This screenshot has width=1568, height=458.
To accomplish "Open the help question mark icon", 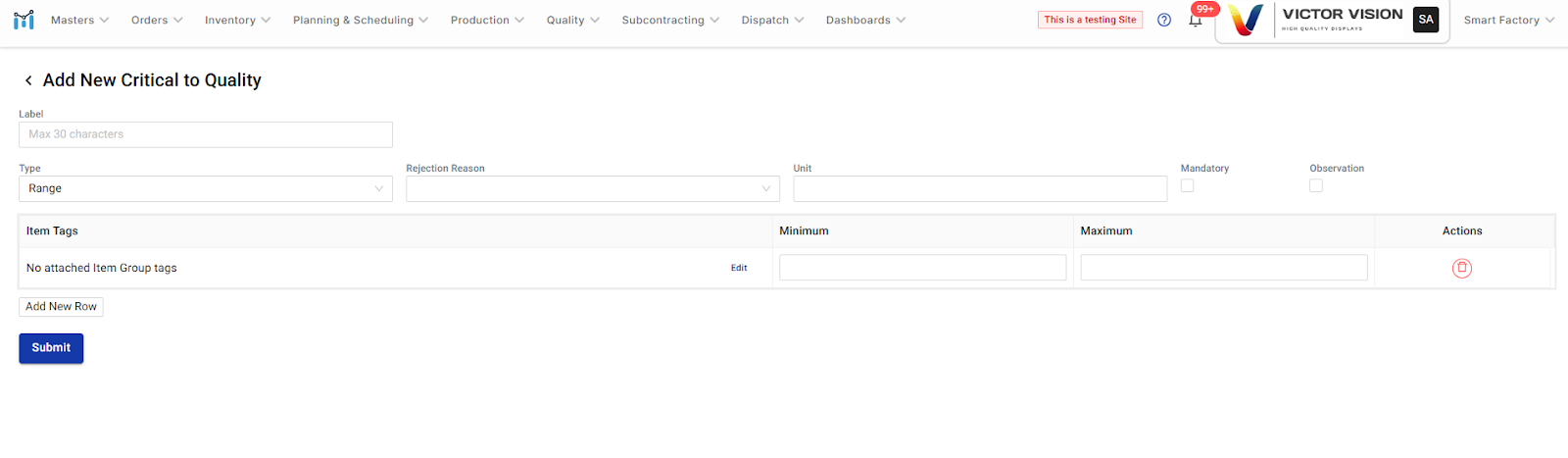I will [1164, 20].
